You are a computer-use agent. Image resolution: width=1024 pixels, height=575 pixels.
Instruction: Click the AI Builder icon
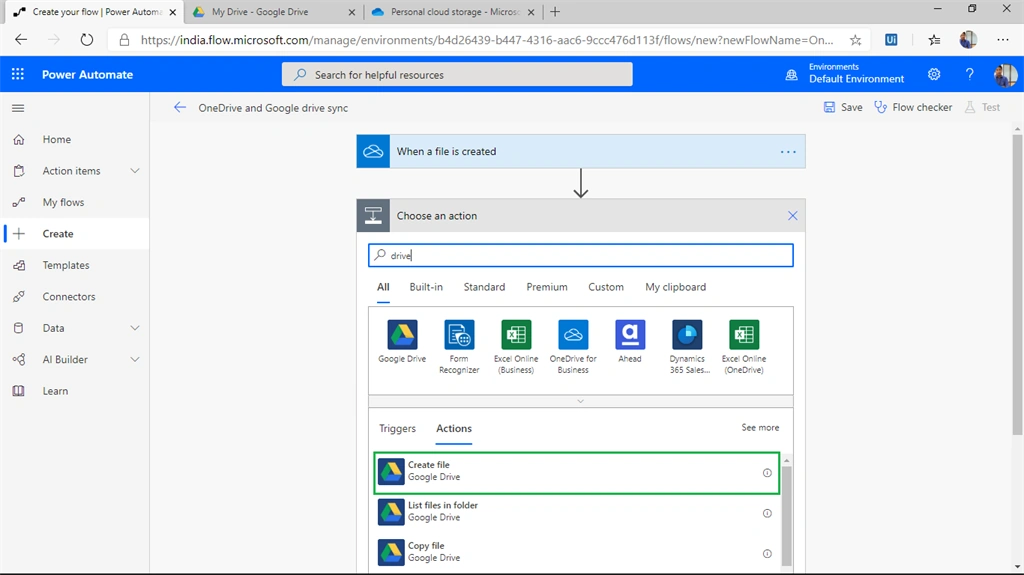(19, 359)
